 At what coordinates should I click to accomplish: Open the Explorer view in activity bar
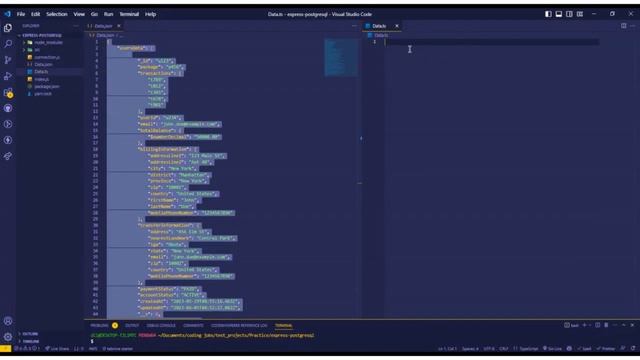8,28
